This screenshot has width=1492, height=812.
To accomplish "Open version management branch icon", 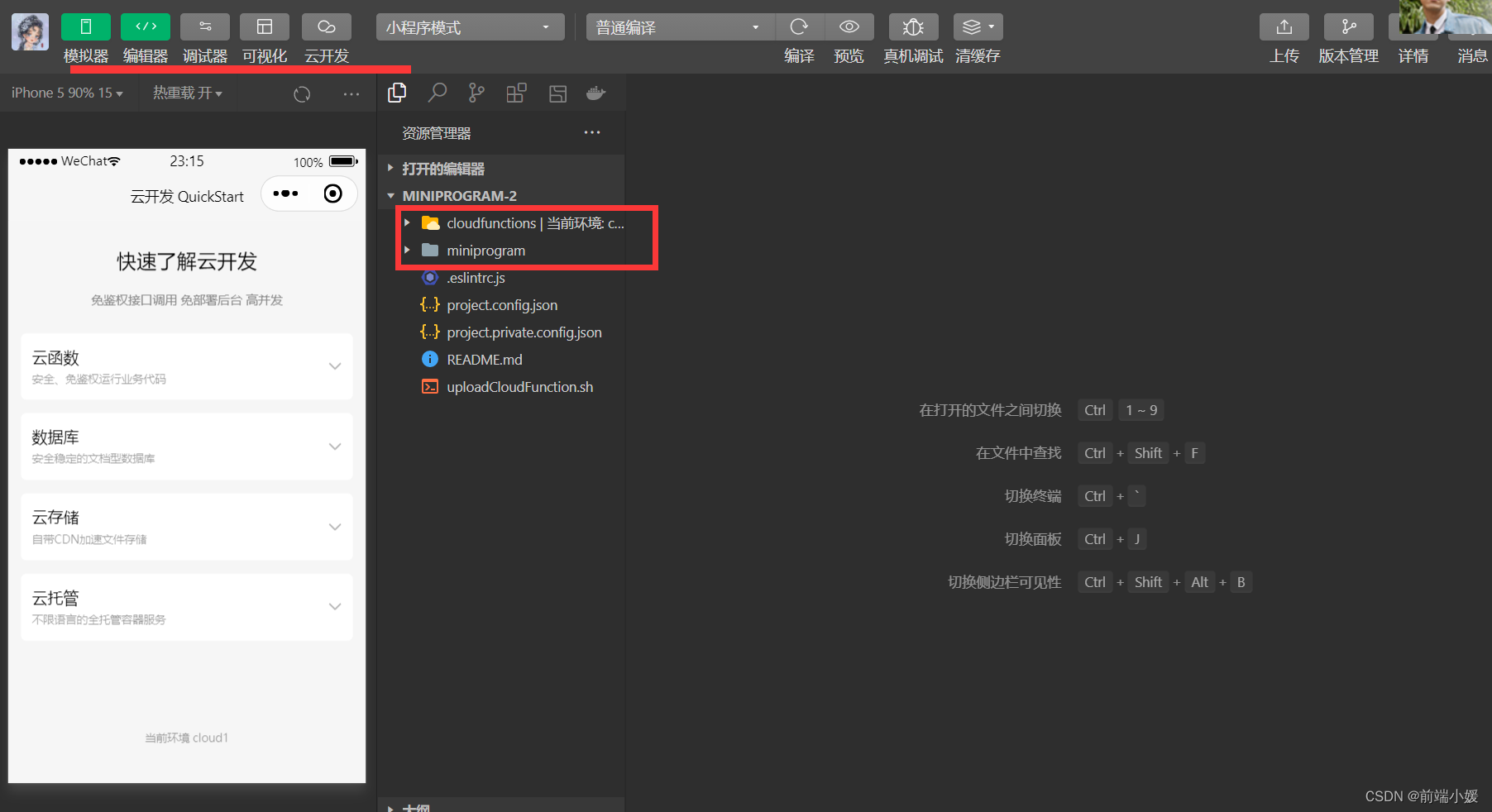I will [x=1349, y=27].
